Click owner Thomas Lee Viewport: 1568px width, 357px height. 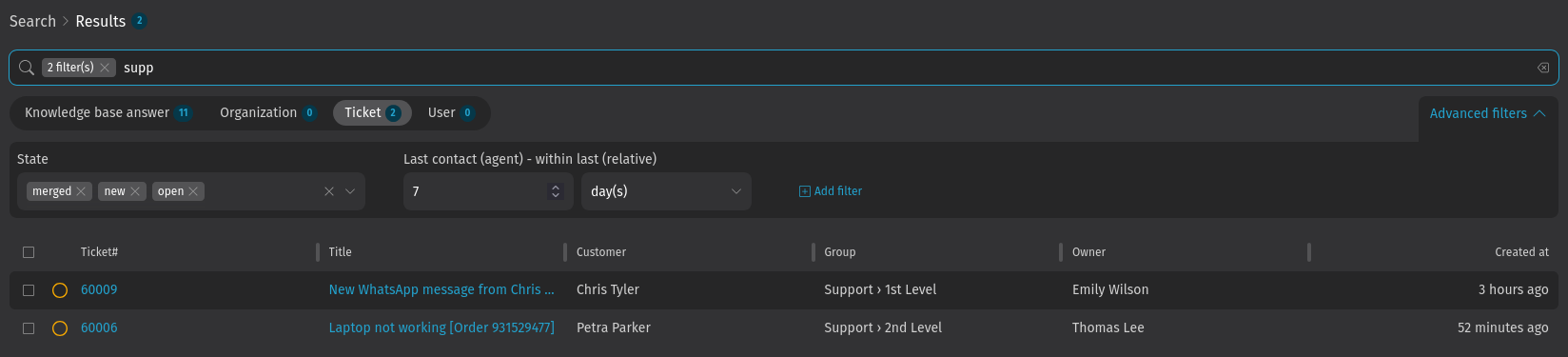[1108, 327]
